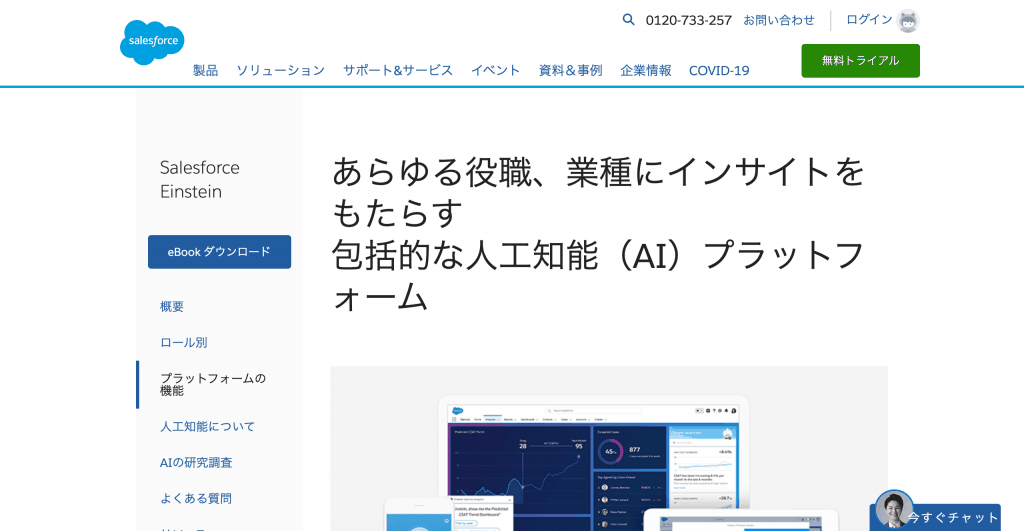Select プラットフォームの機能 in the sidebar
The image size is (1024, 531).
213,385
